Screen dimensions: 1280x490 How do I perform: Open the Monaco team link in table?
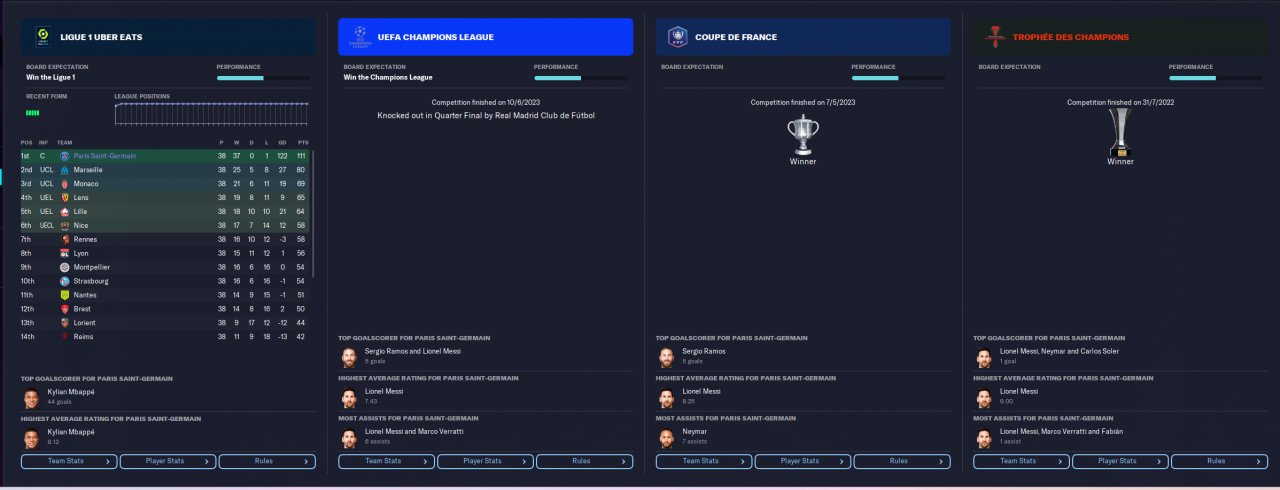[x=86, y=184]
